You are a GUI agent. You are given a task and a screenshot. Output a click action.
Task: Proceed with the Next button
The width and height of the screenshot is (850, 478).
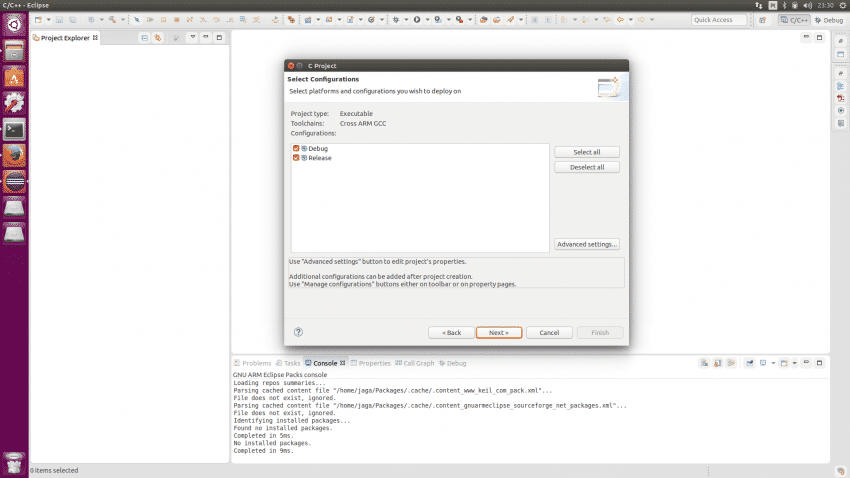pyautogui.click(x=499, y=333)
